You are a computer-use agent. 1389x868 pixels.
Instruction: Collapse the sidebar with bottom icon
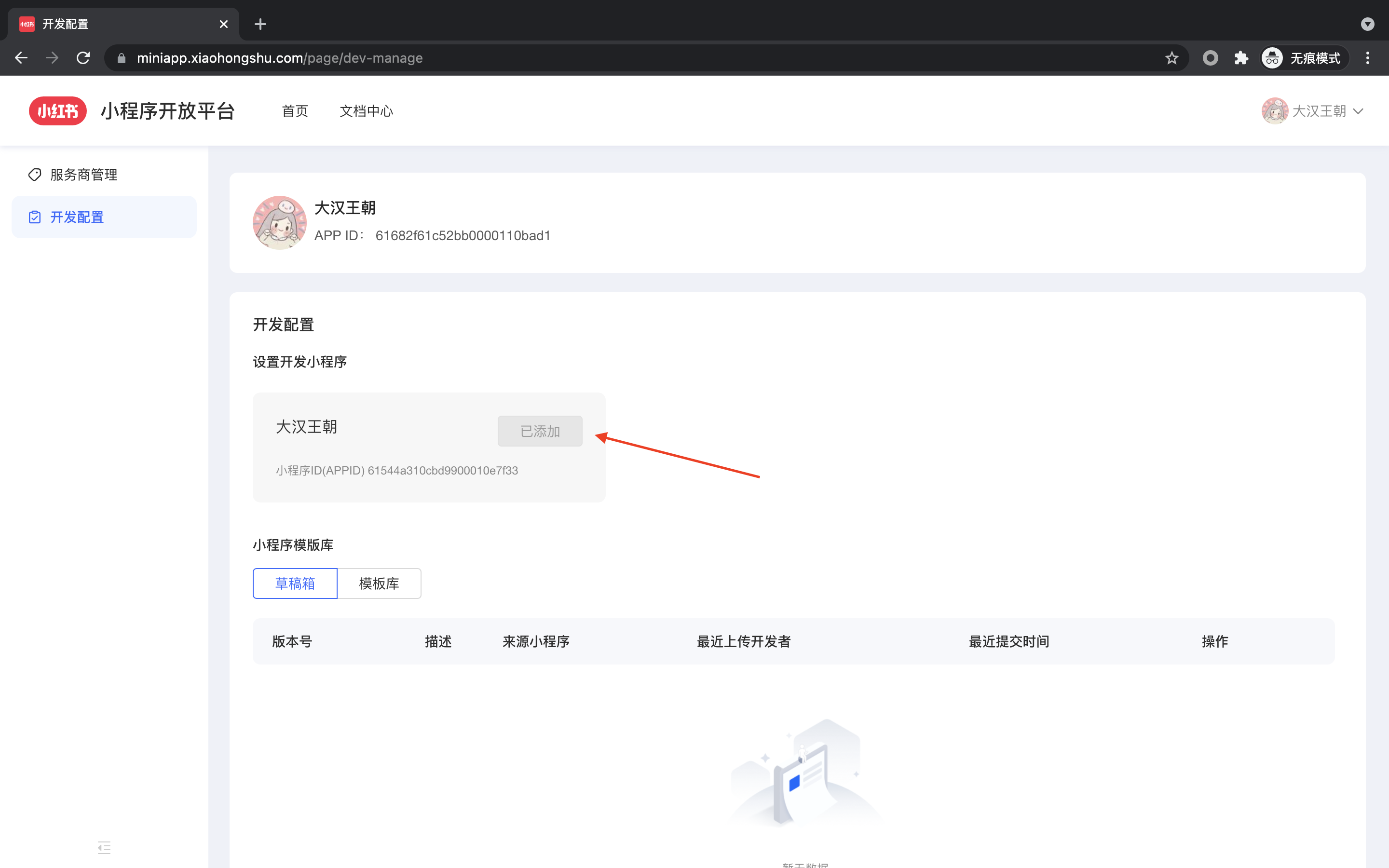tap(104, 847)
